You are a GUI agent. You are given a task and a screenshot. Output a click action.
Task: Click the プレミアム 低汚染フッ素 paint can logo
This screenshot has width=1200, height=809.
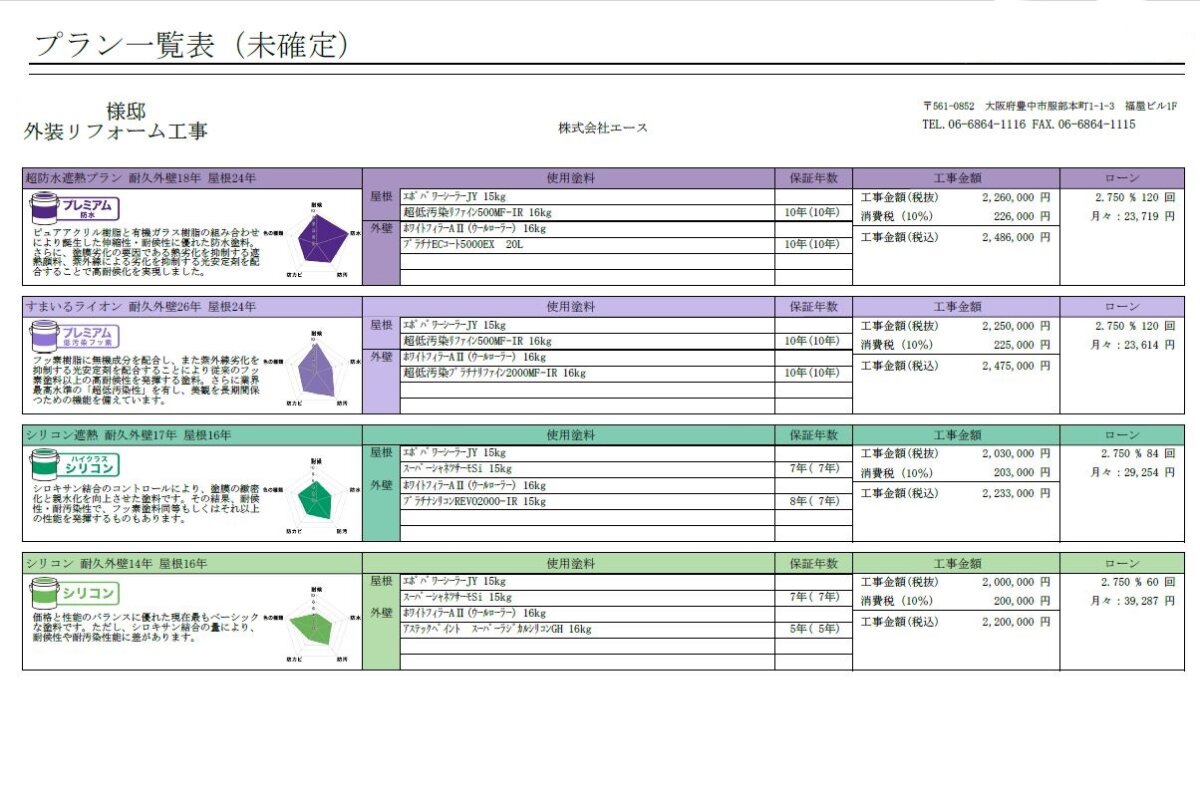[x=76, y=335]
